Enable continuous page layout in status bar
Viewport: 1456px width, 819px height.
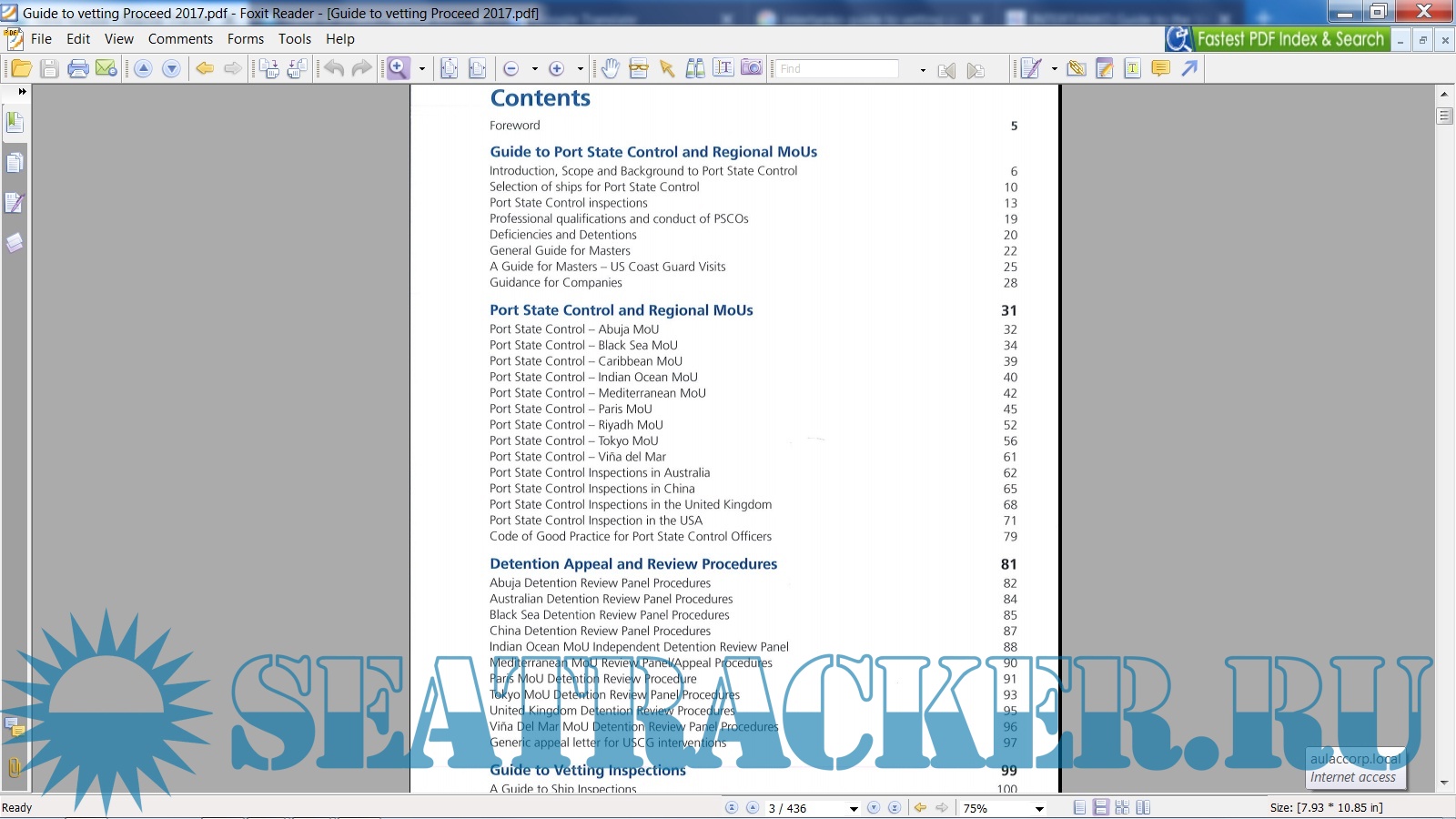pos(1100,807)
